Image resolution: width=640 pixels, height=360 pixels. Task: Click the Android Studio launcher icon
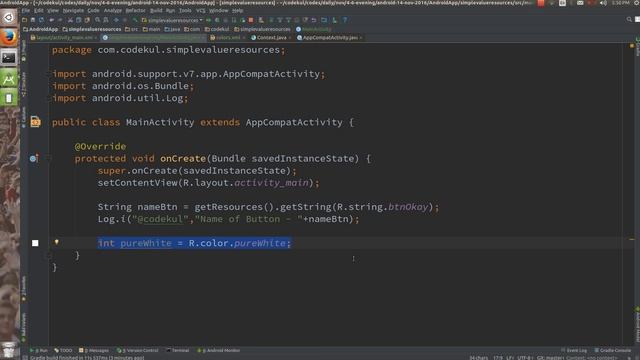(x=9, y=78)
